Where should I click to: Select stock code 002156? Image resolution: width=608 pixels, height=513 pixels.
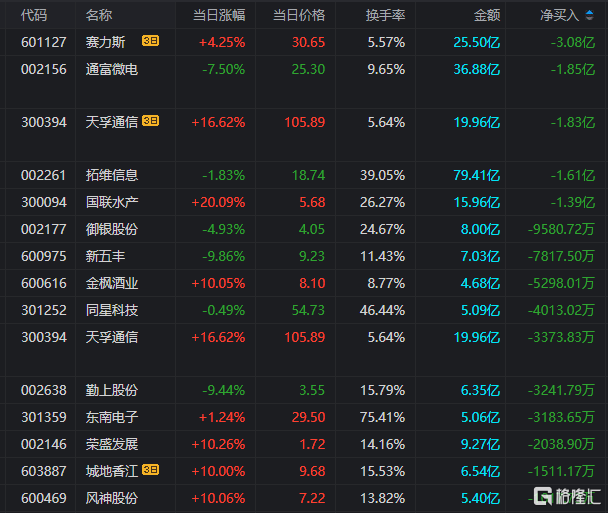point(44,69)
